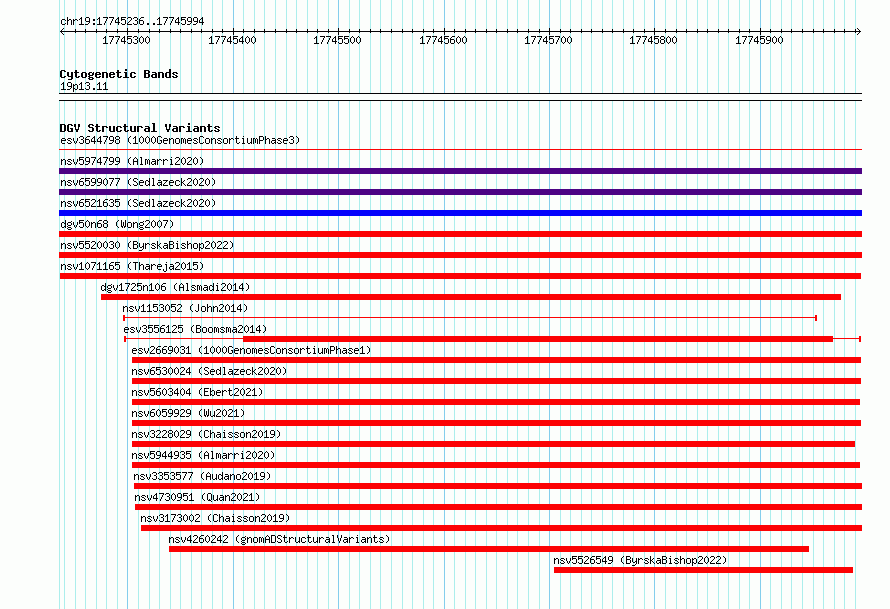Select the nsv4260242 (gnomADStructuralVariants) label
The height and width of the screenshot is (609, 890).
tap(279, 539)
